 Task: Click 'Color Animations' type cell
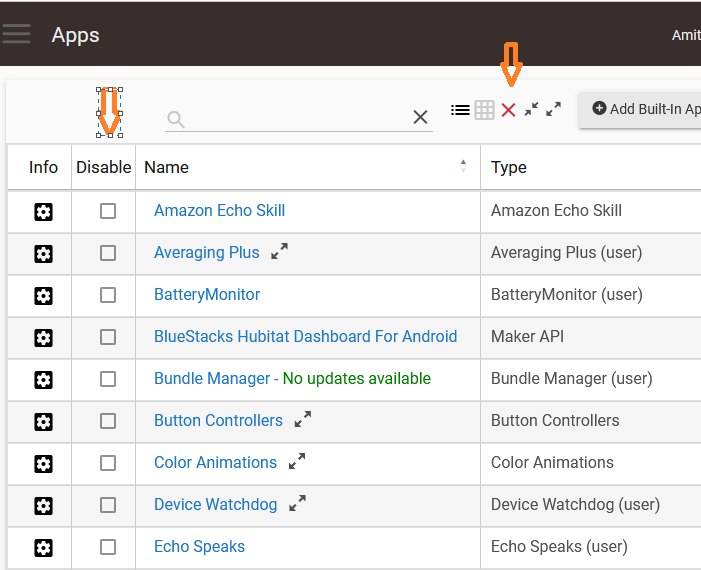tap(552, 462)
